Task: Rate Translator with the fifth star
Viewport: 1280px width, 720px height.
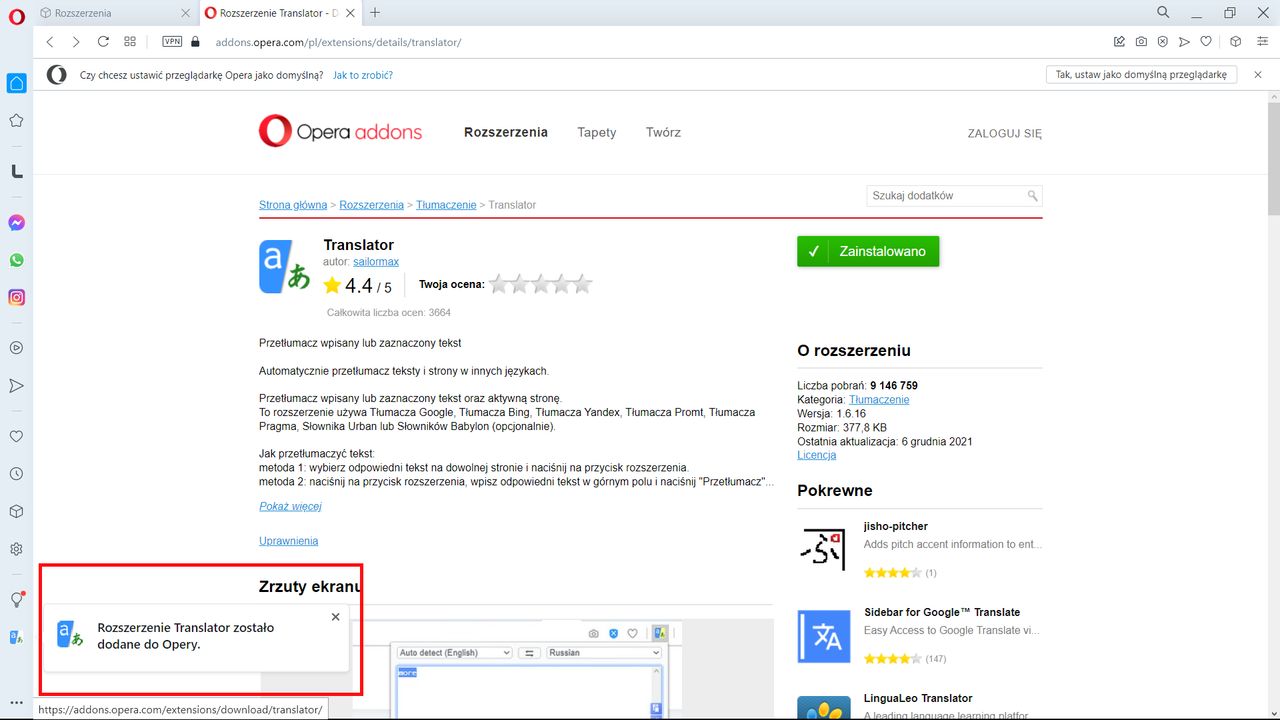Action: point(582,284)
